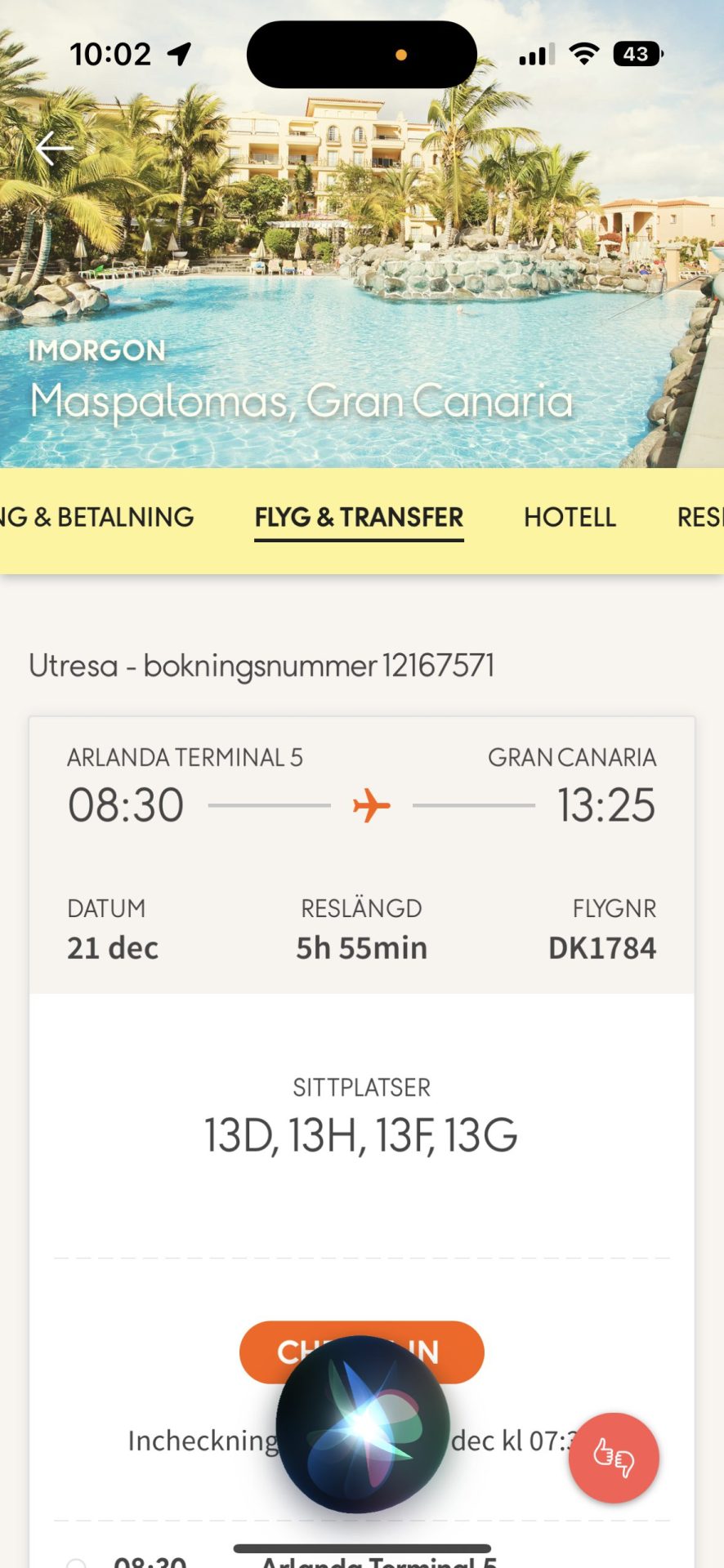
Task: Tap the Siri orb at the bottom
Action: pyautogui.click(x=363, y=1423)
